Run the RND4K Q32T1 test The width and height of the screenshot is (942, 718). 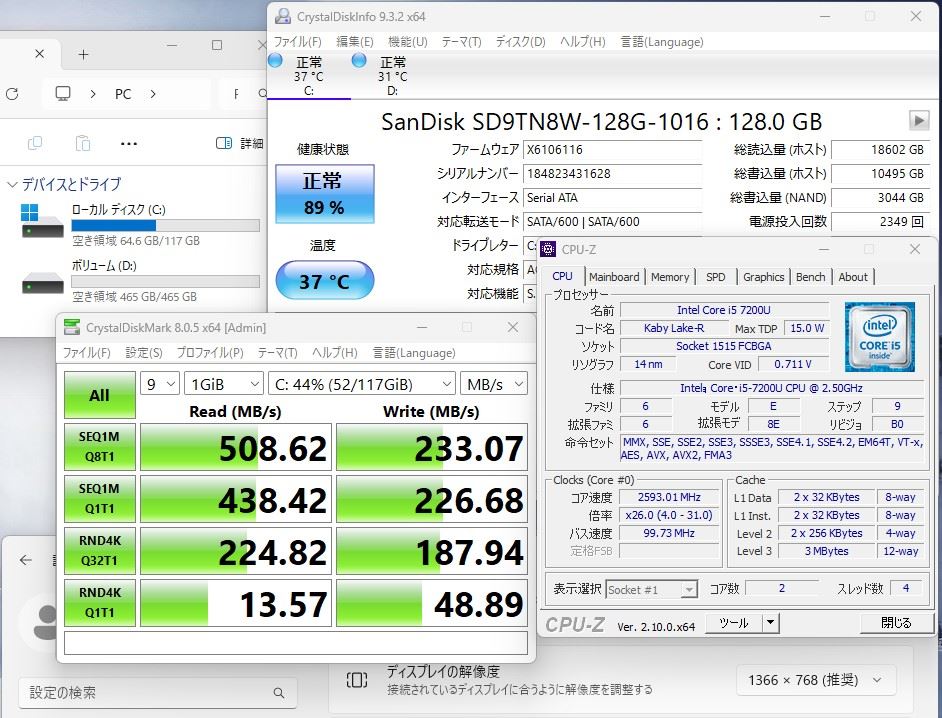100,550
